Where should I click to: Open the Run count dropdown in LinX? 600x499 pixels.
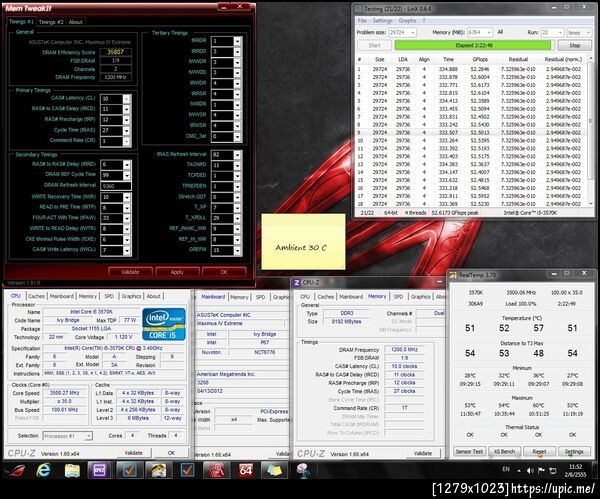pyautogui.click(x=560, y=33)
